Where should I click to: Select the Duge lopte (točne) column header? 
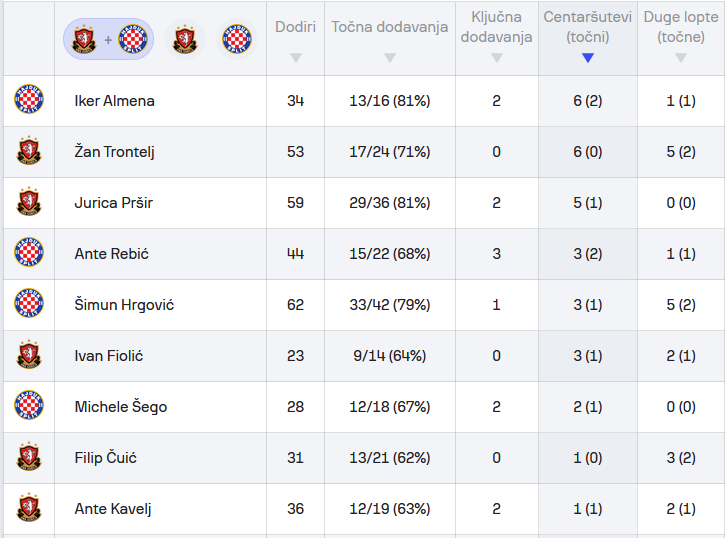point(681,27)
